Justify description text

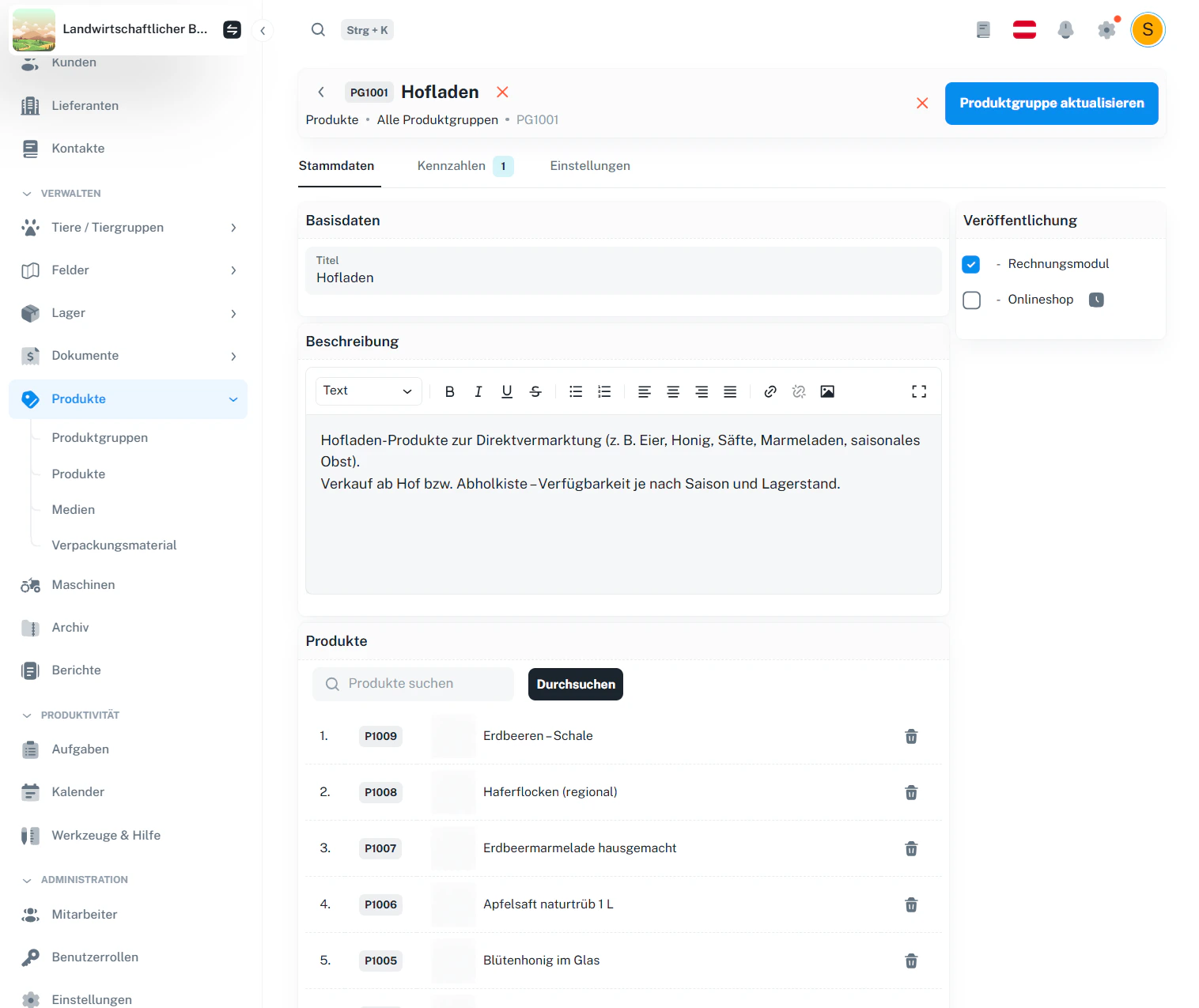point(730,391)
